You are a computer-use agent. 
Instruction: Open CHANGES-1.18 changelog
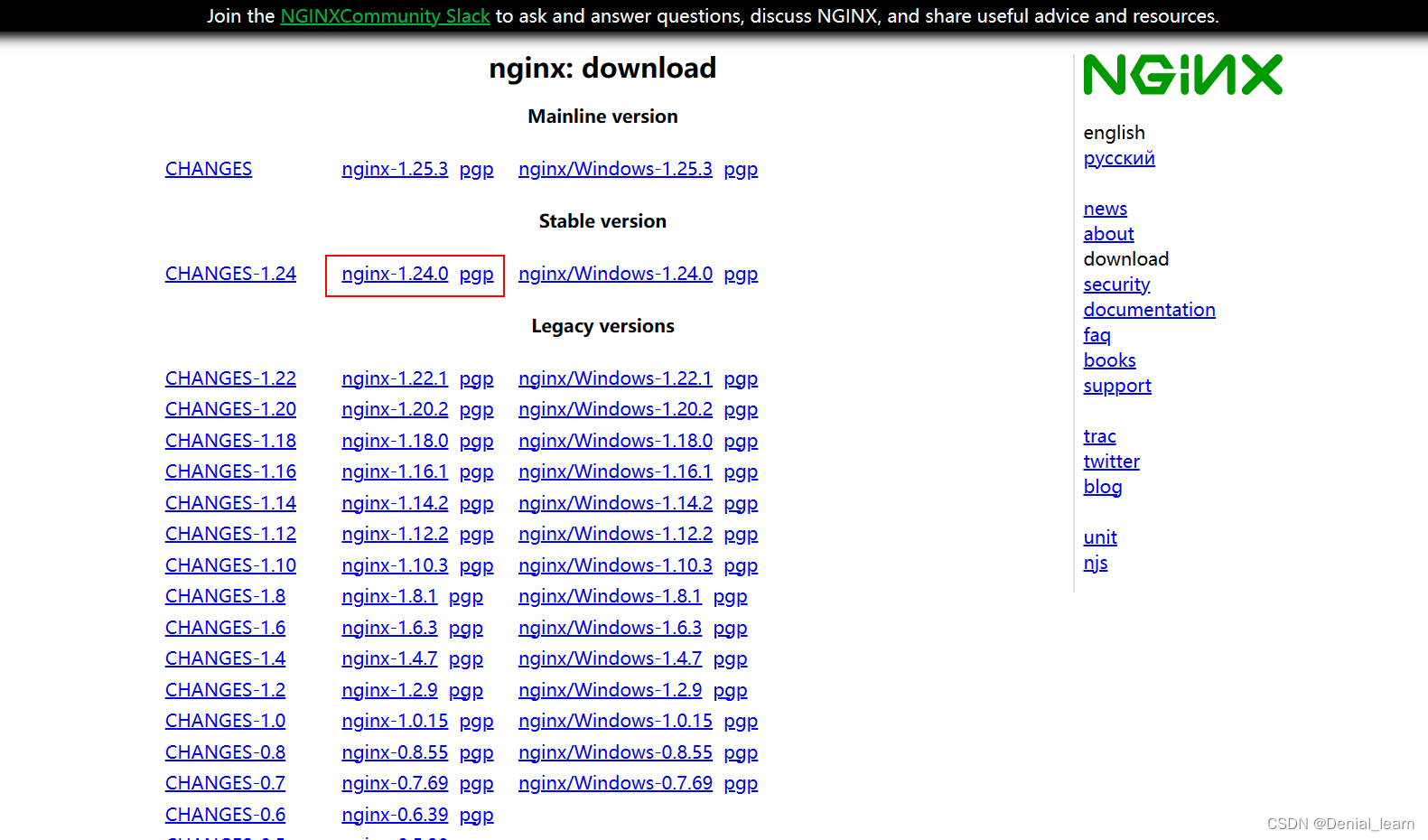(x=230, y=441)
